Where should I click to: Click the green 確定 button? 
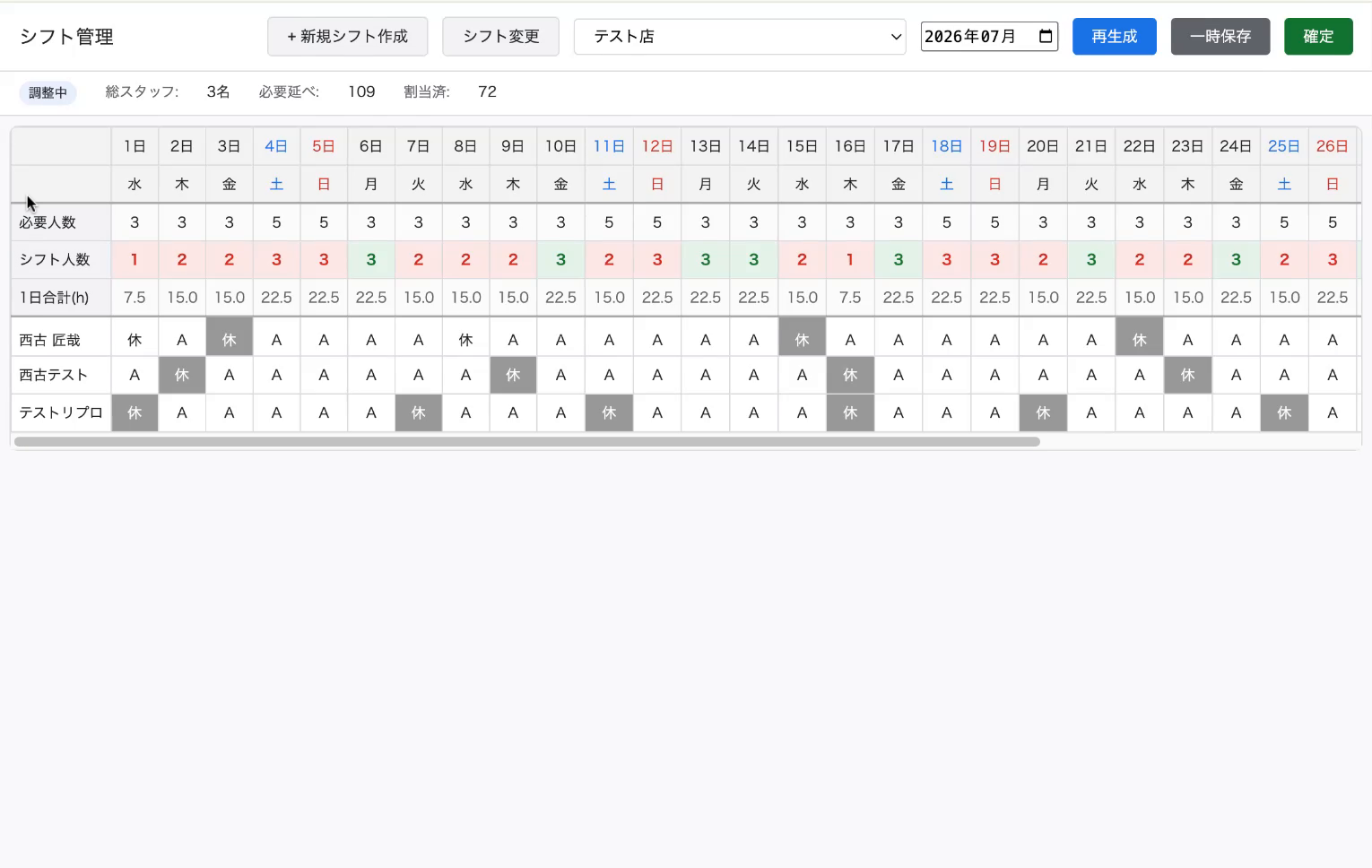(x=1318, y=37)
